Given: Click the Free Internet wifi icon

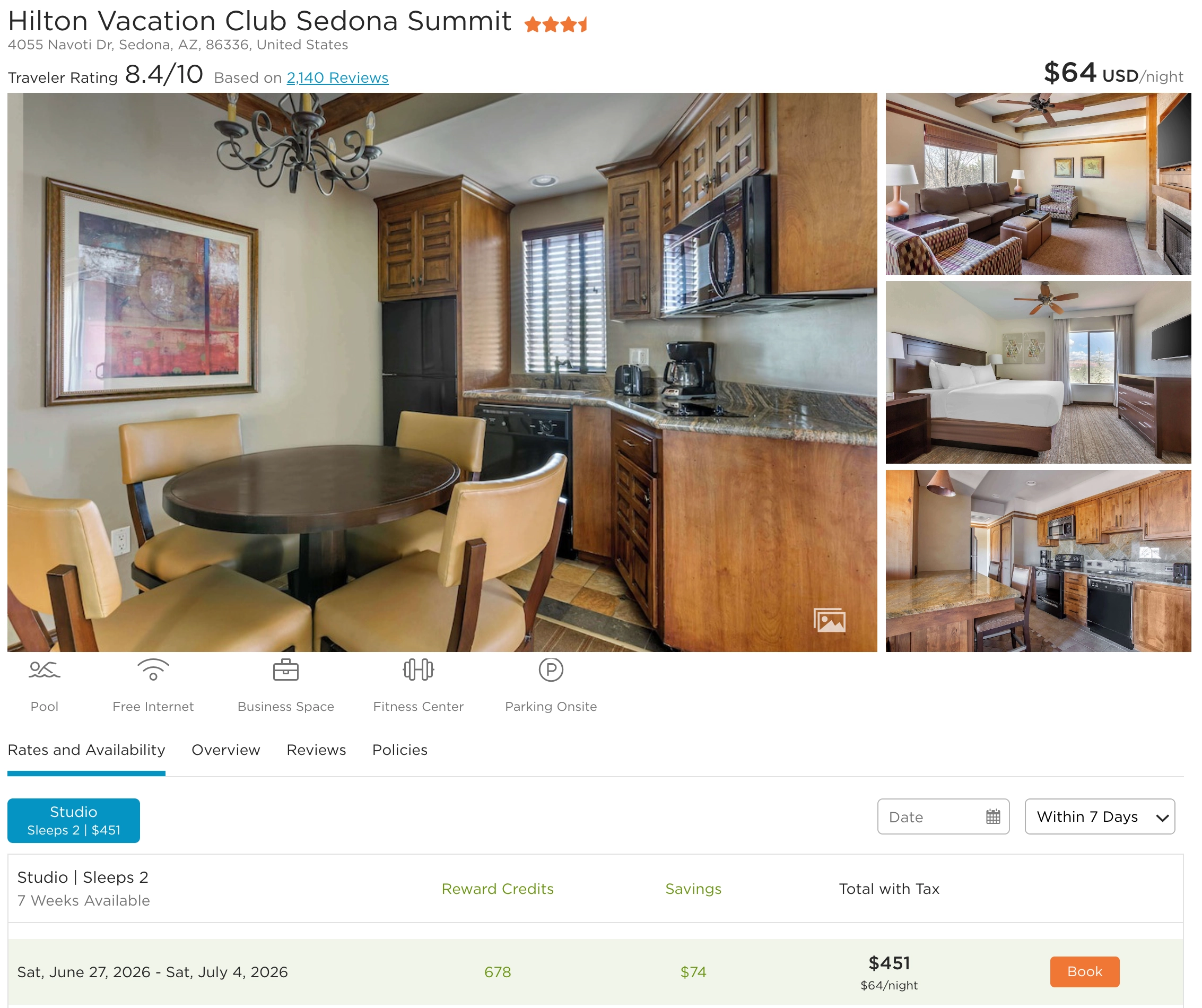Looking at the screenshot, I should coord(153,670).
